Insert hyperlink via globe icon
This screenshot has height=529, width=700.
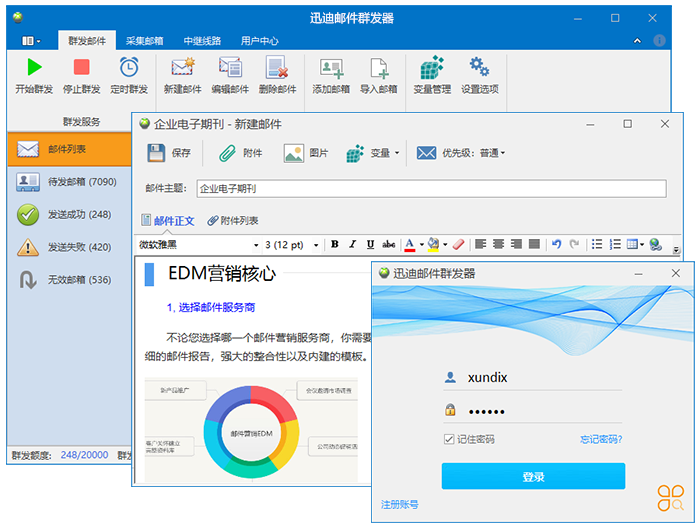pos(655,244)
